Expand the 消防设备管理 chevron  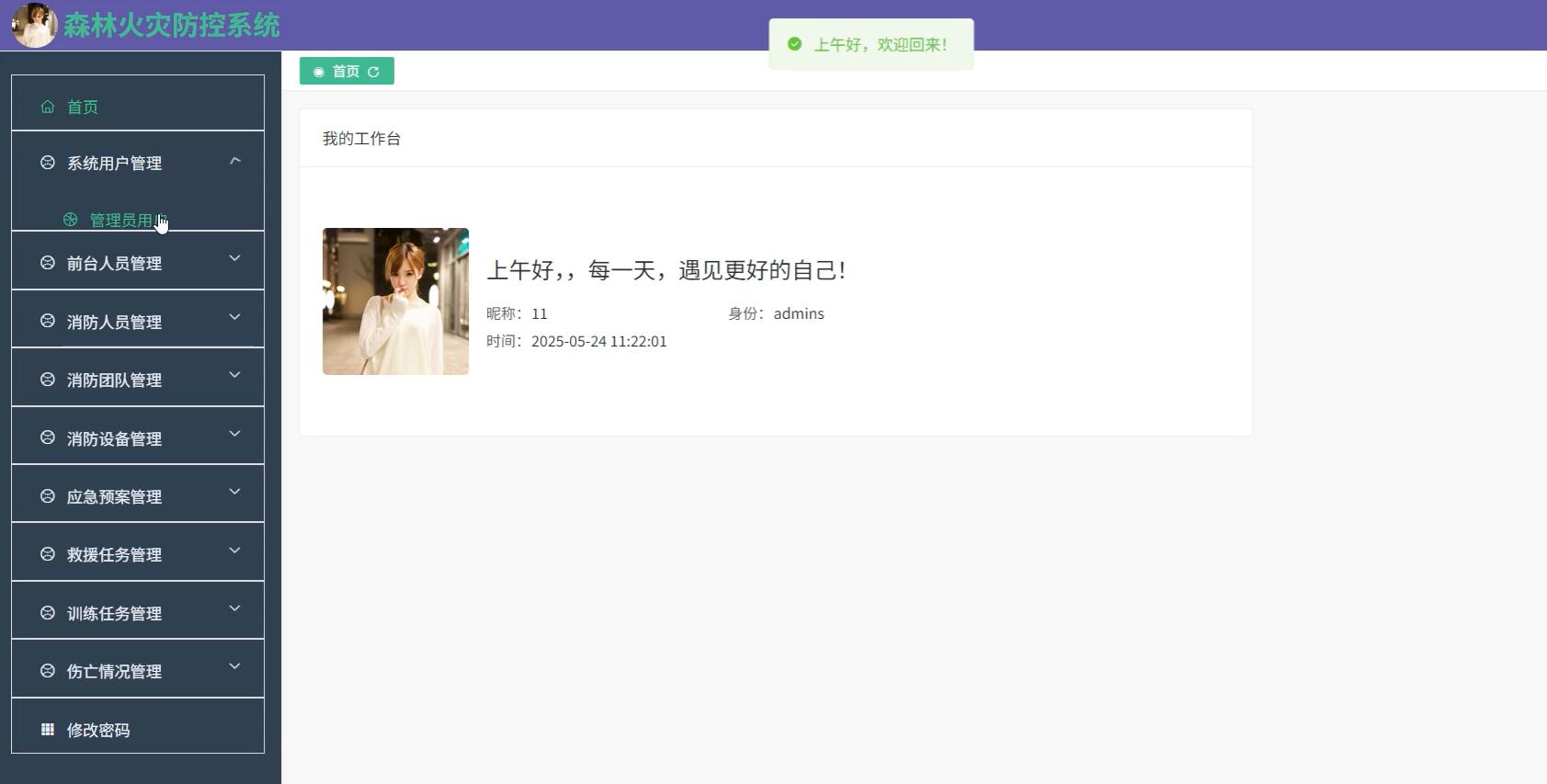(235, 434)
